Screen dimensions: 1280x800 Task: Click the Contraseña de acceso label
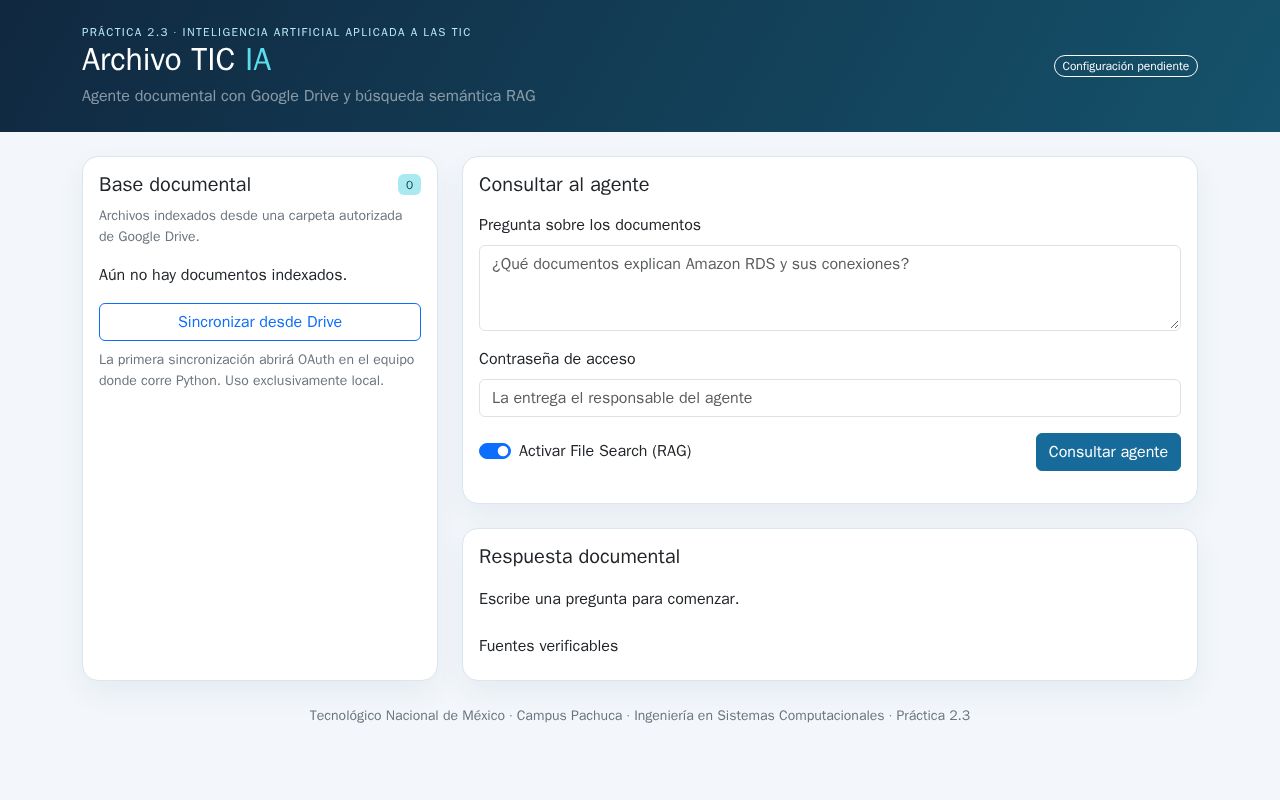557,359
